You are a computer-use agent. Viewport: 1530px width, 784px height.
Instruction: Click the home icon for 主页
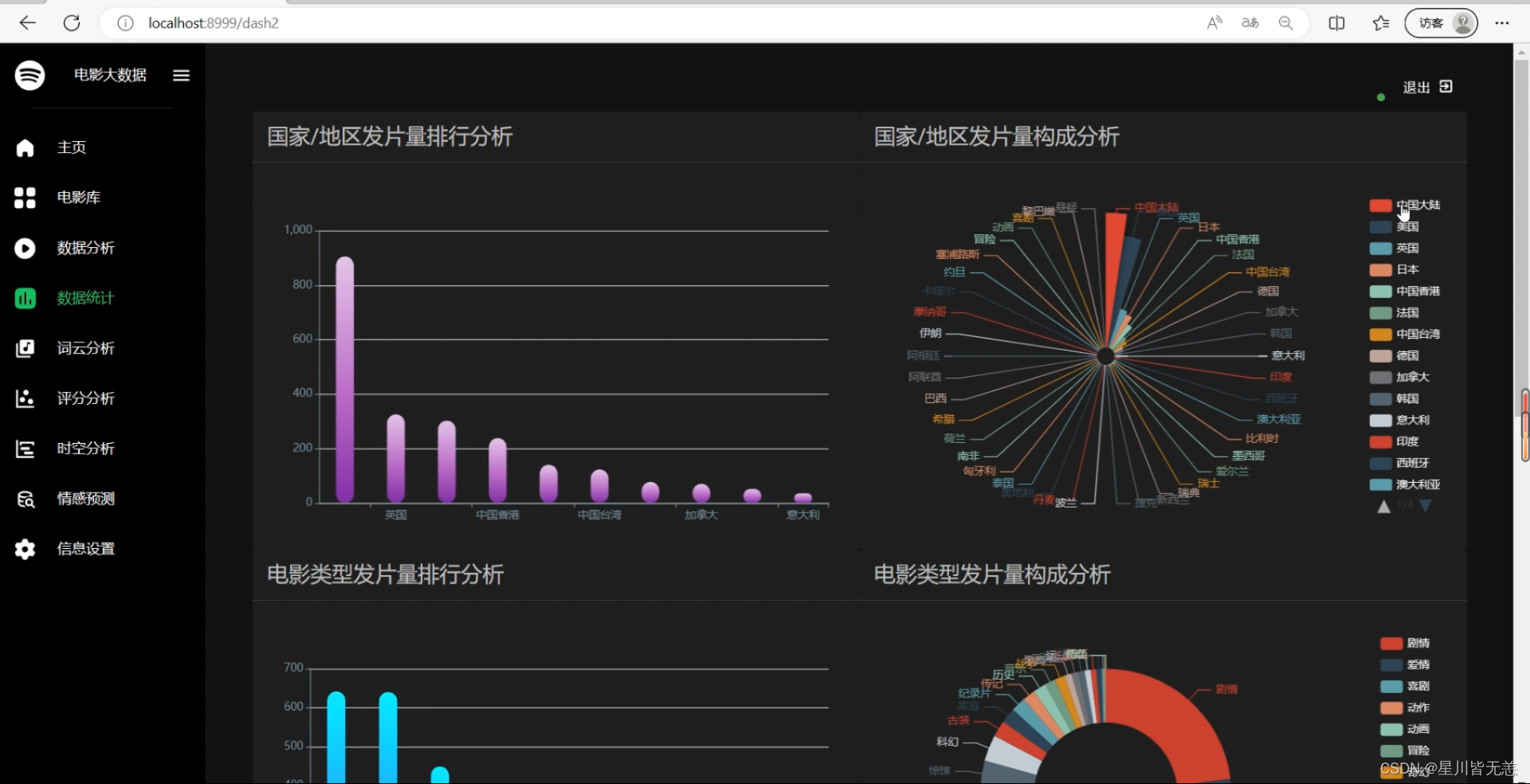[x=25, y=147]
